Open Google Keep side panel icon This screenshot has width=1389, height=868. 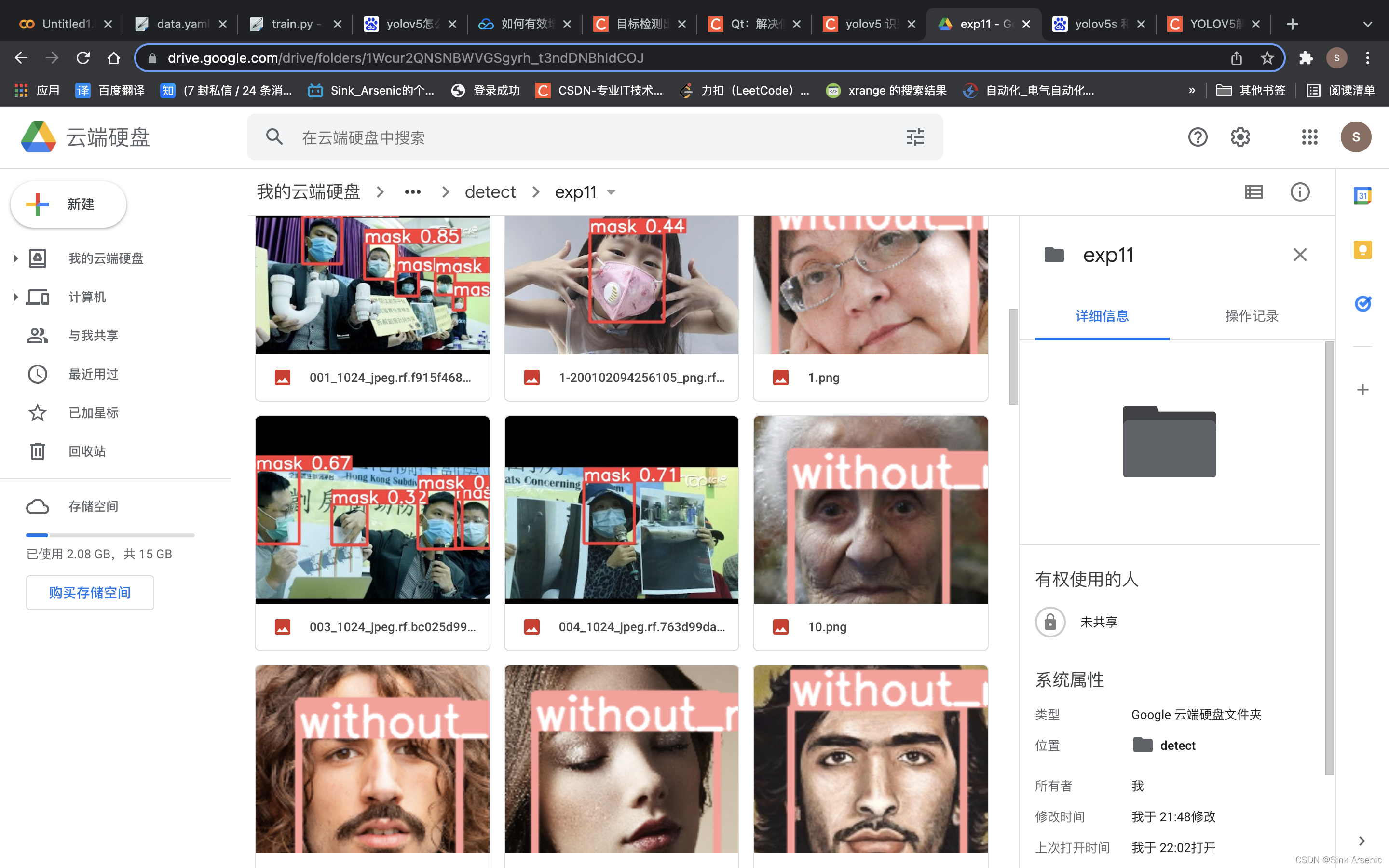click(x=1362, y=250)
